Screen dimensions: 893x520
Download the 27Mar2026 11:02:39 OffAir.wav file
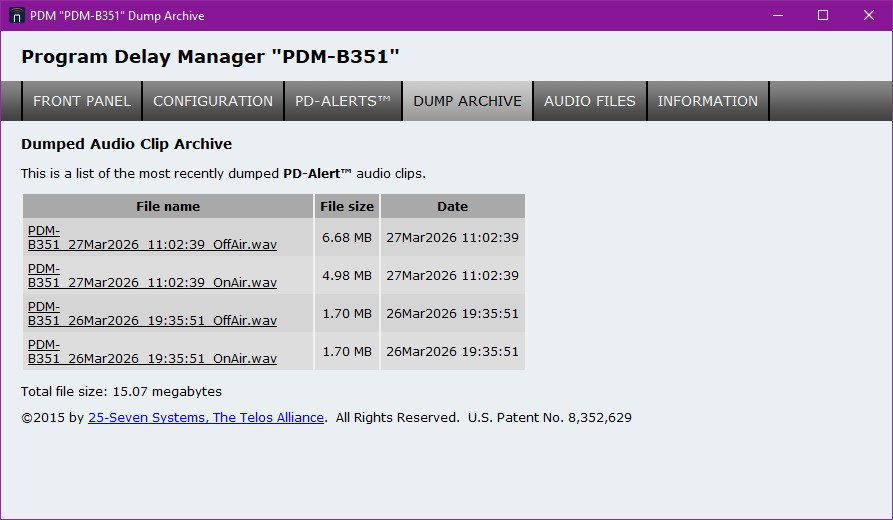coord(152,244)
